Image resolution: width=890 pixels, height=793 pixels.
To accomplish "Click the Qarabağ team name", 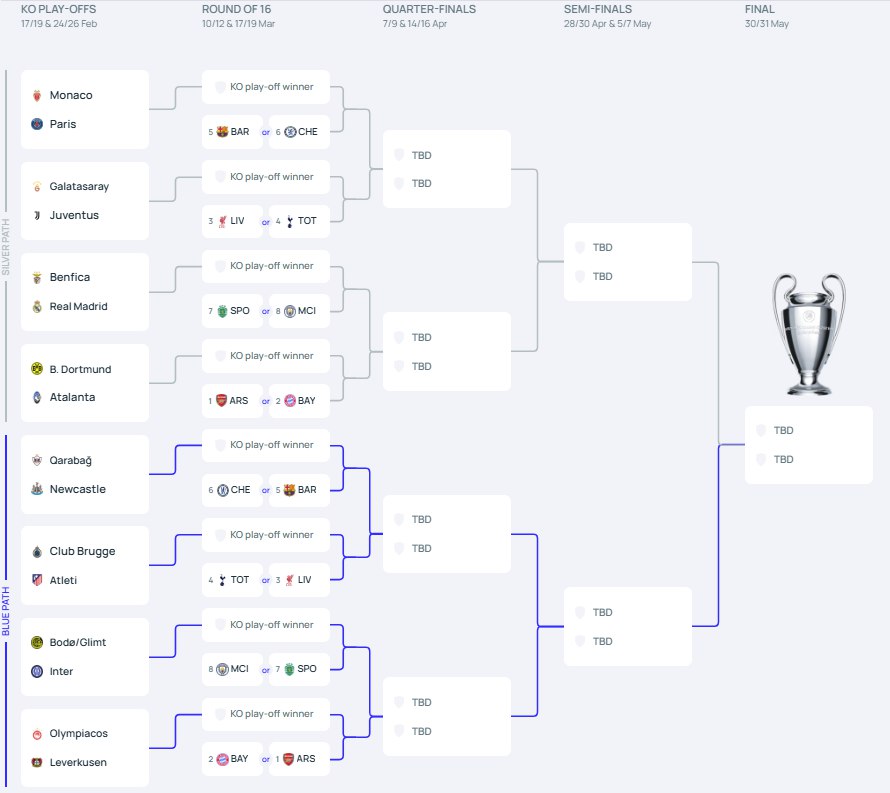I will (x=71, y=461).
